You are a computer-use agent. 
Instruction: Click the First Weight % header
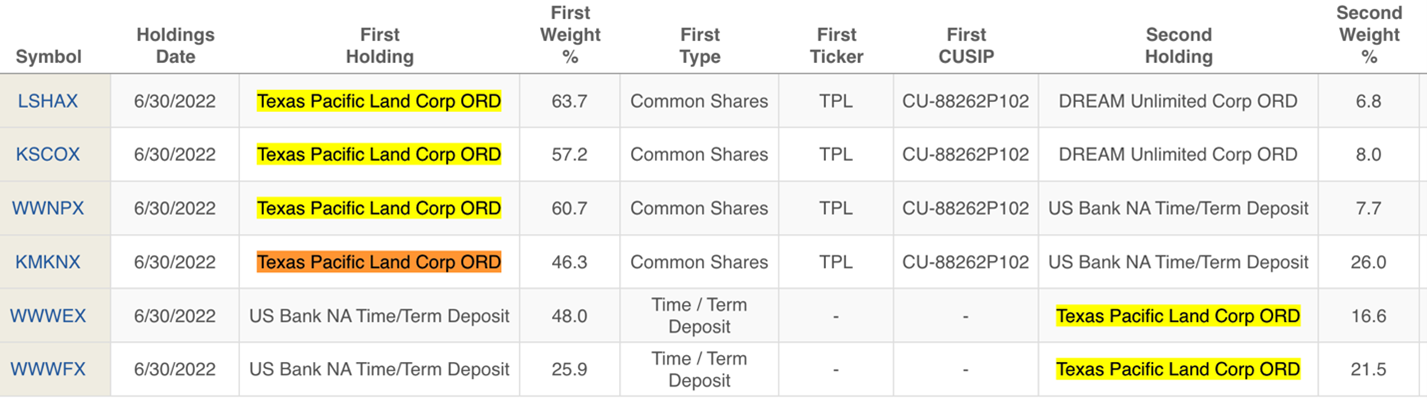coord(570,35)
